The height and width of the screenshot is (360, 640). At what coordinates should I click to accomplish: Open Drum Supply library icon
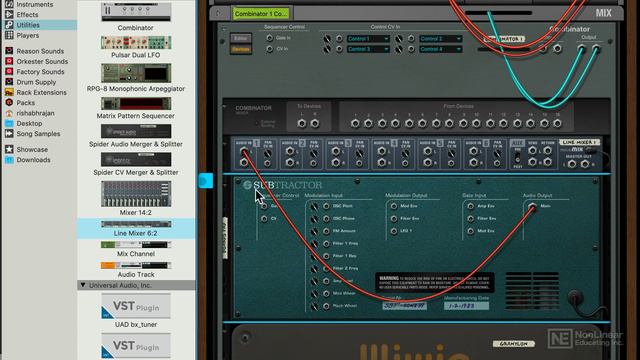coord(9,82)
